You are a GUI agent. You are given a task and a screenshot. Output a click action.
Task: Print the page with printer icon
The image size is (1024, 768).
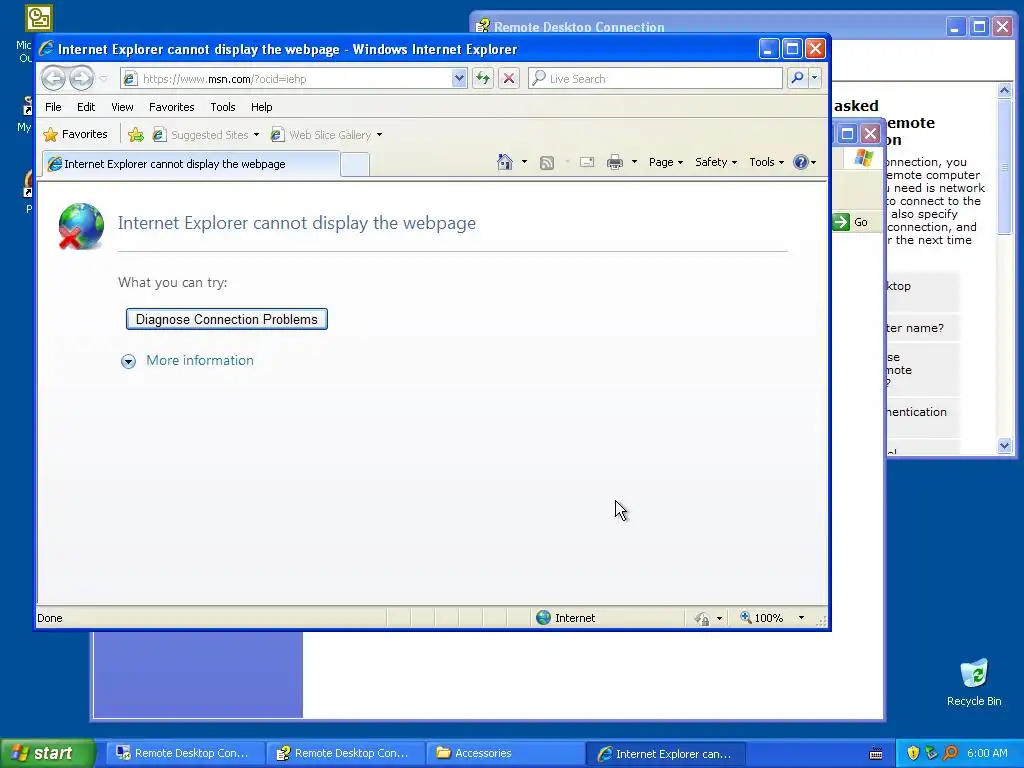(x=615, y=162)
